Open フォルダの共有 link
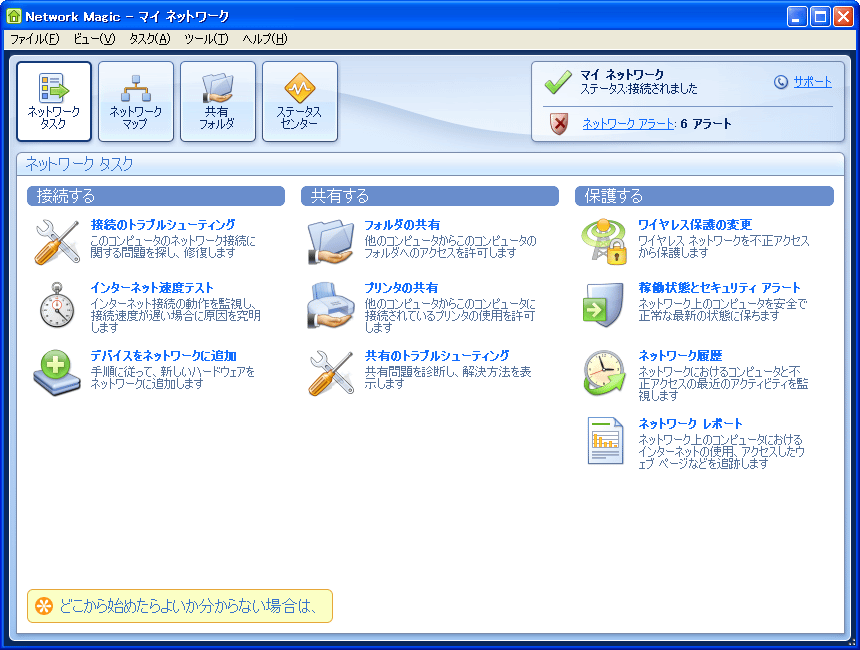This screenshot has width=860, height=650. tap(402, 225)
